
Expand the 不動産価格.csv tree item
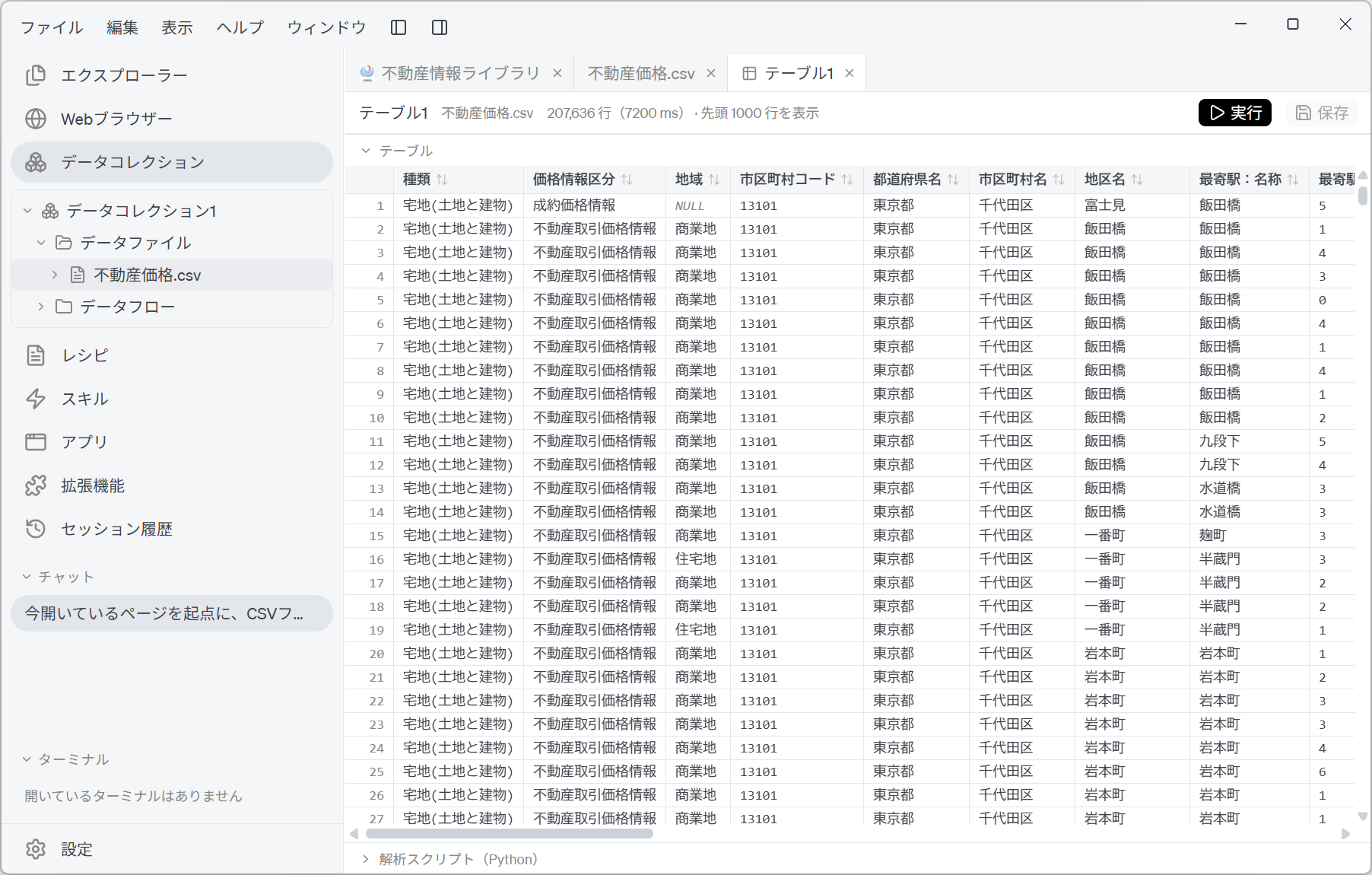tap(55, 275)
